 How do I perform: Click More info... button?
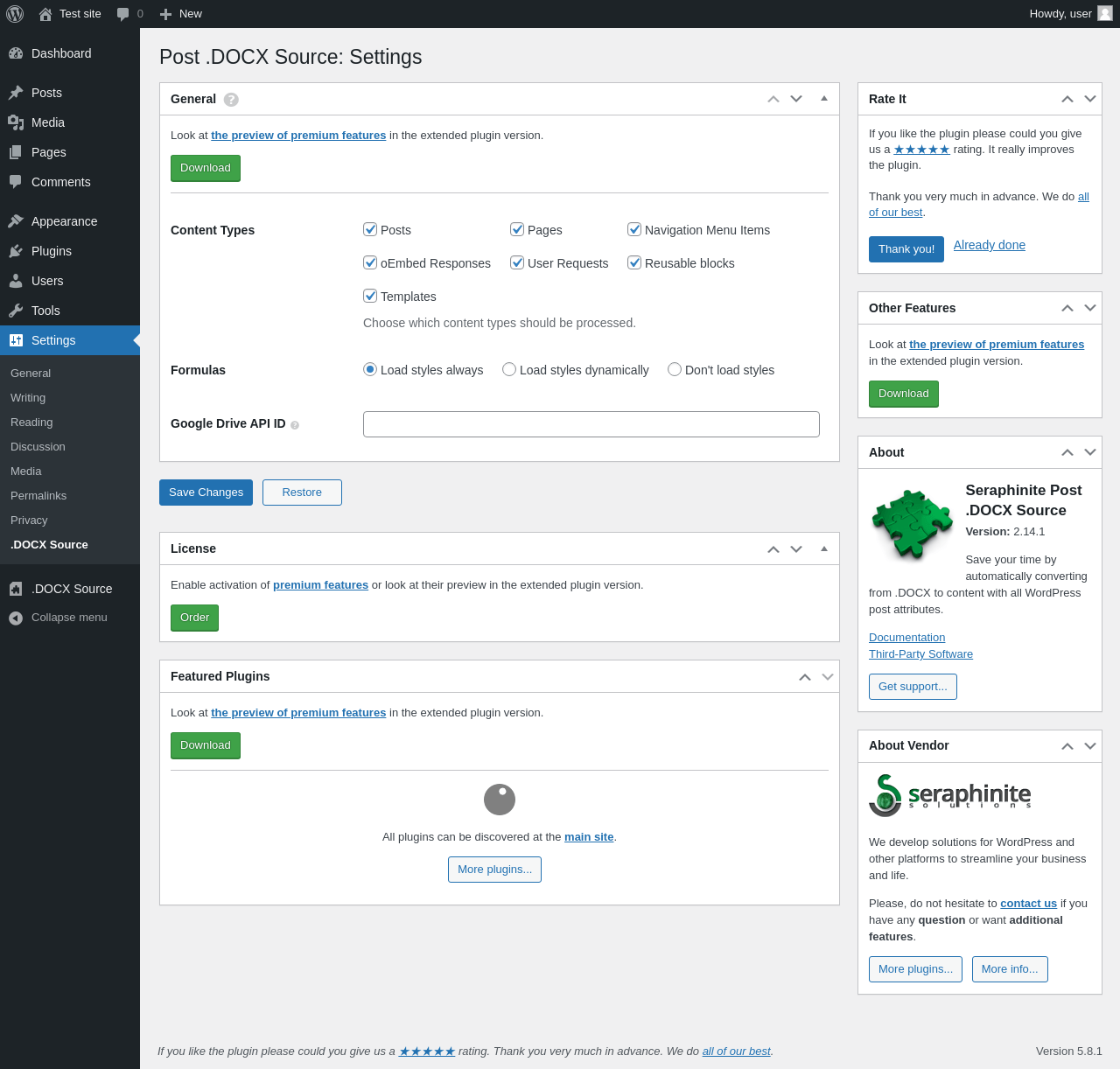(1010, 969)
